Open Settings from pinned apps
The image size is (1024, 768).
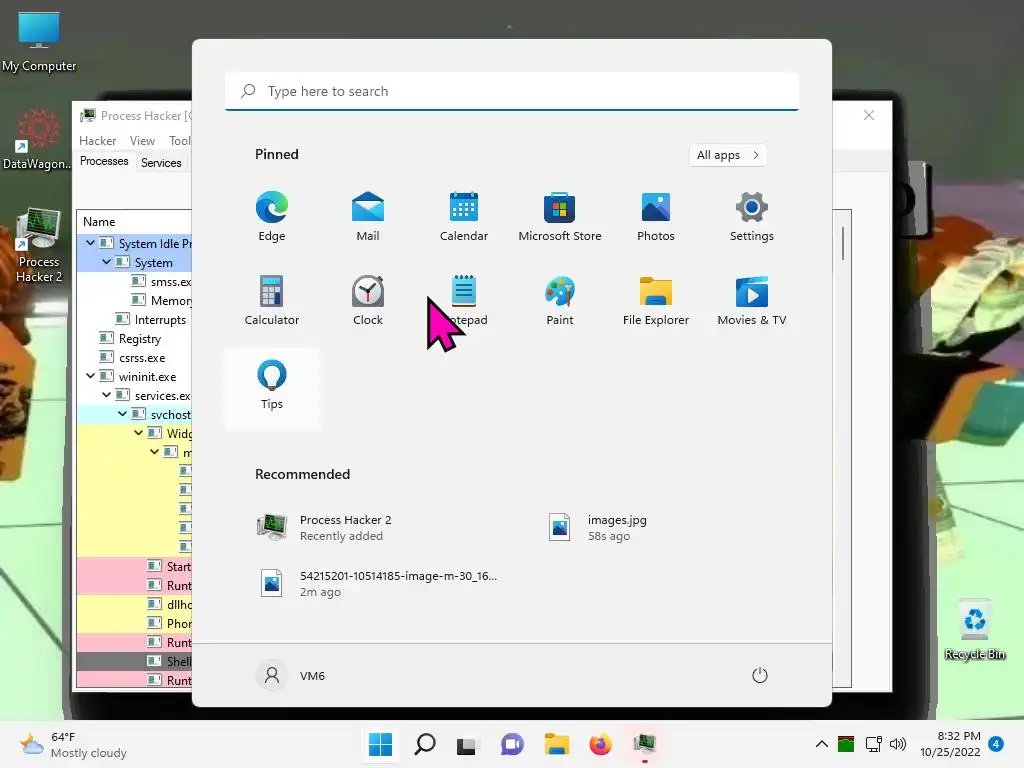click(752, 217)
